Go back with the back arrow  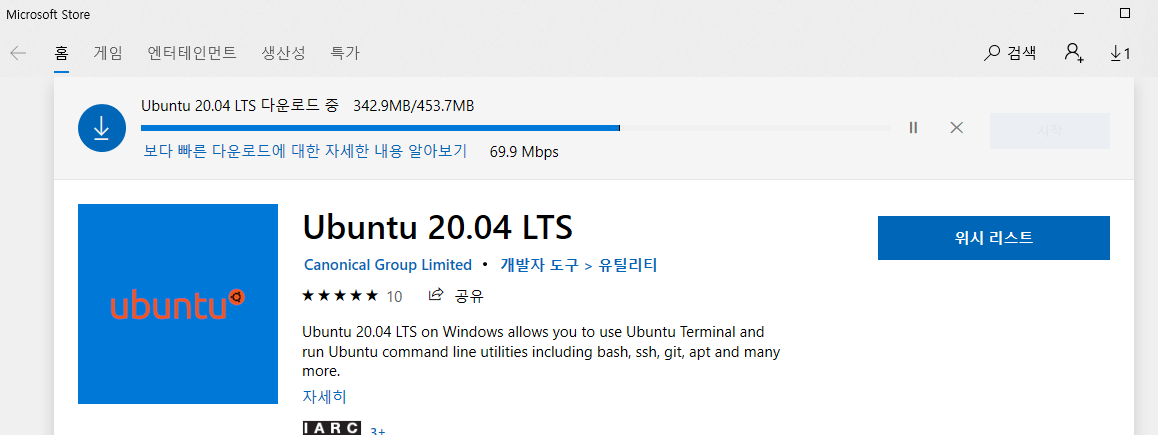pos(18,53)
